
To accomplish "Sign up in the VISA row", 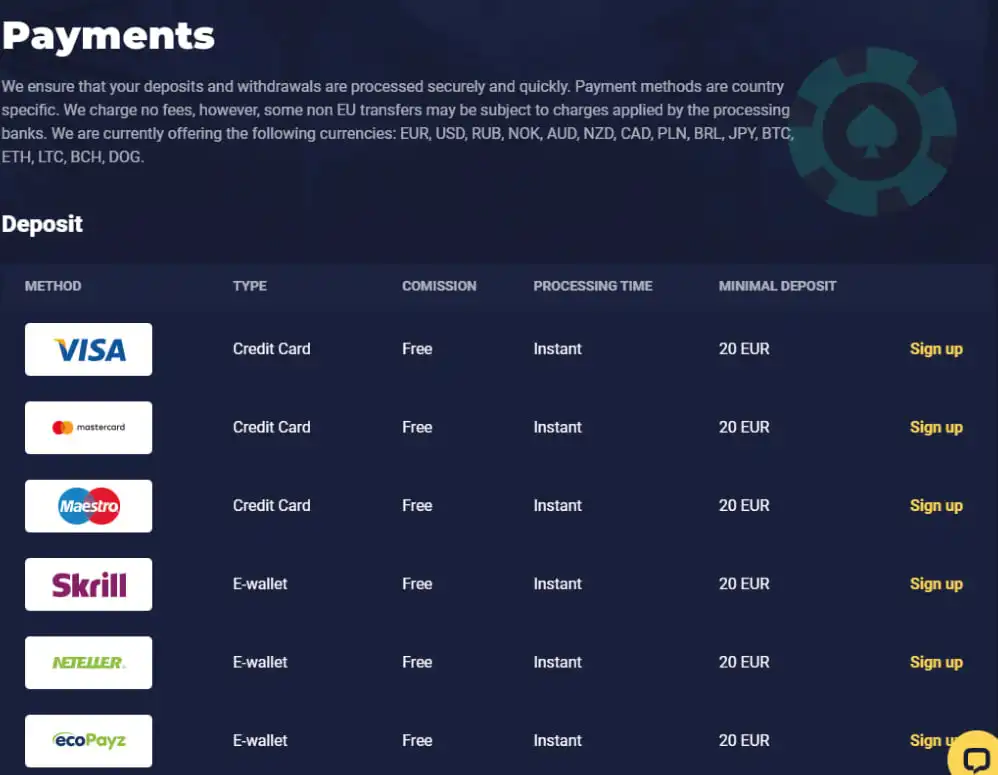I will 936,349.
